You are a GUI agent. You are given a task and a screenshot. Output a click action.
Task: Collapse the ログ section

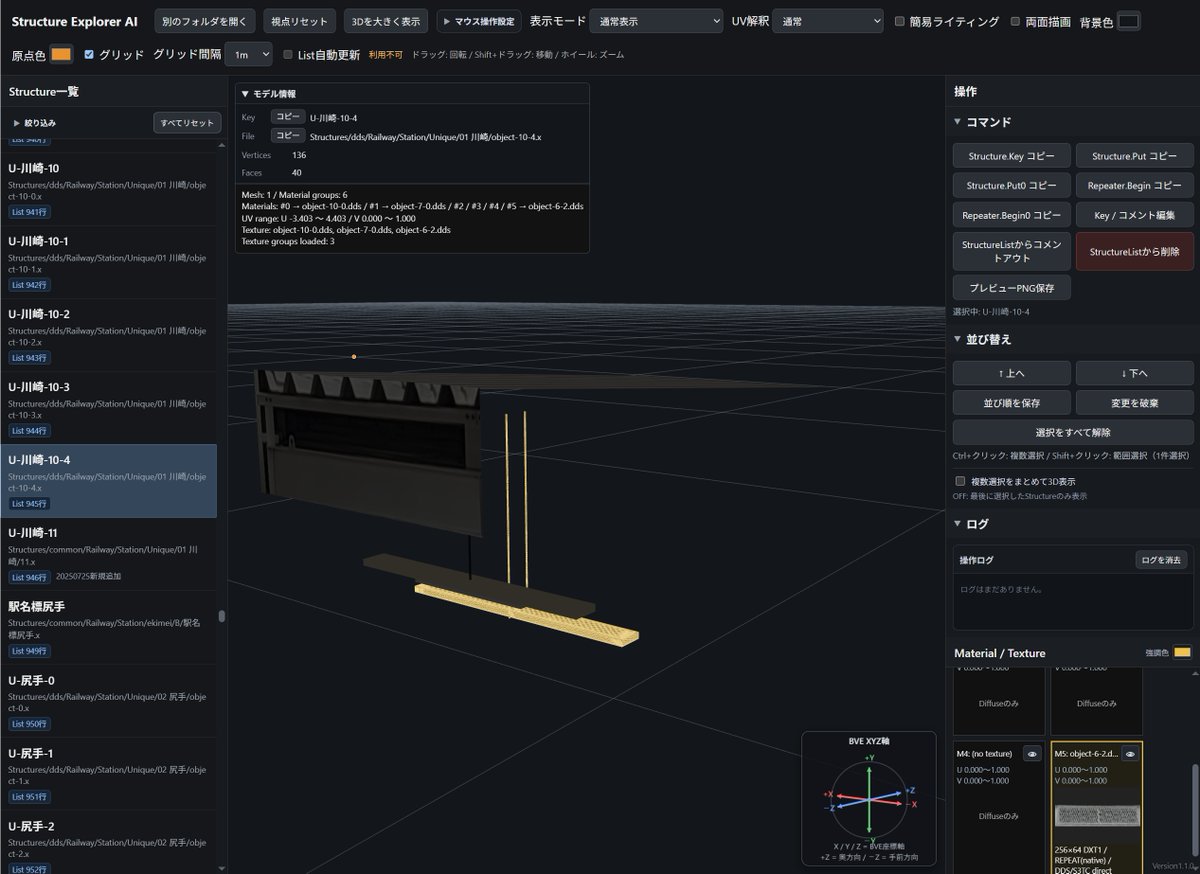(971, 524)
